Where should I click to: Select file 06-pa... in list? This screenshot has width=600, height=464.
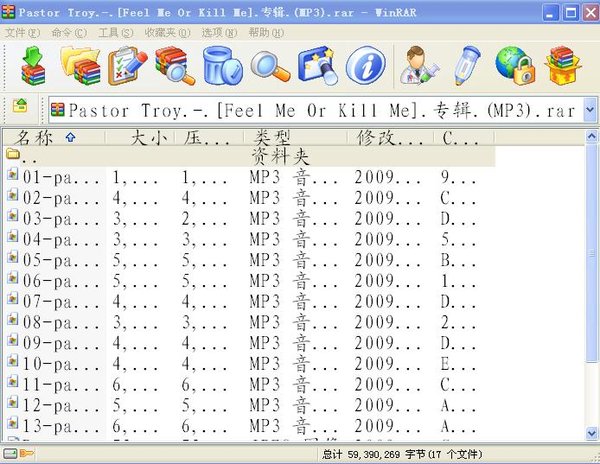(x=61, y=281)
